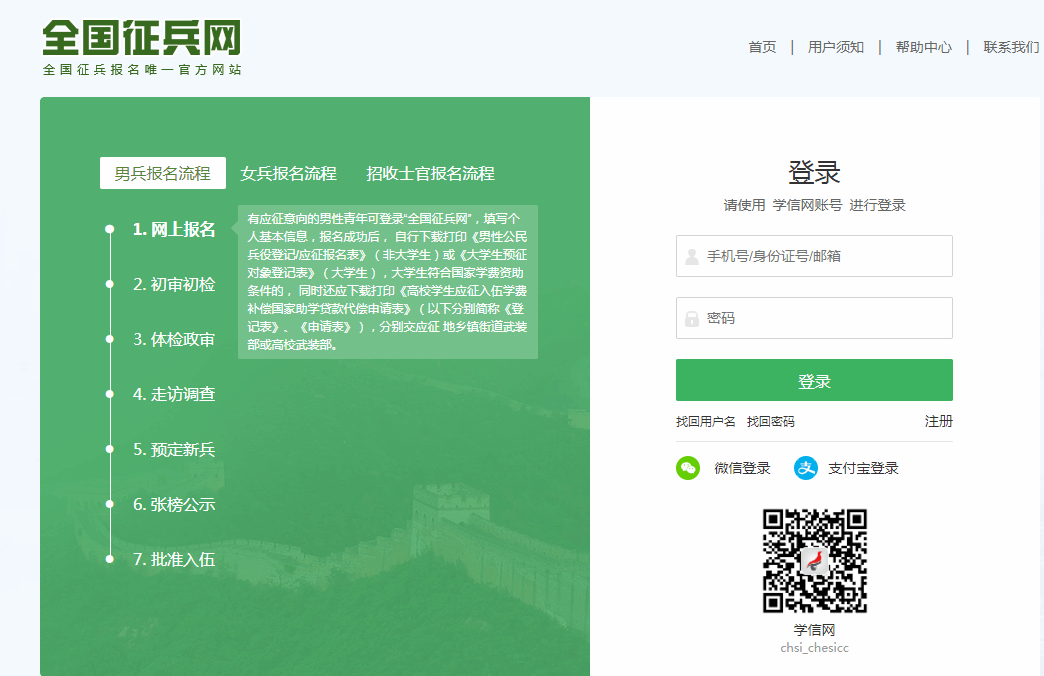Select step 6. 张榜公示
This screenshot has height=676, width=1044.
[174, 504]
